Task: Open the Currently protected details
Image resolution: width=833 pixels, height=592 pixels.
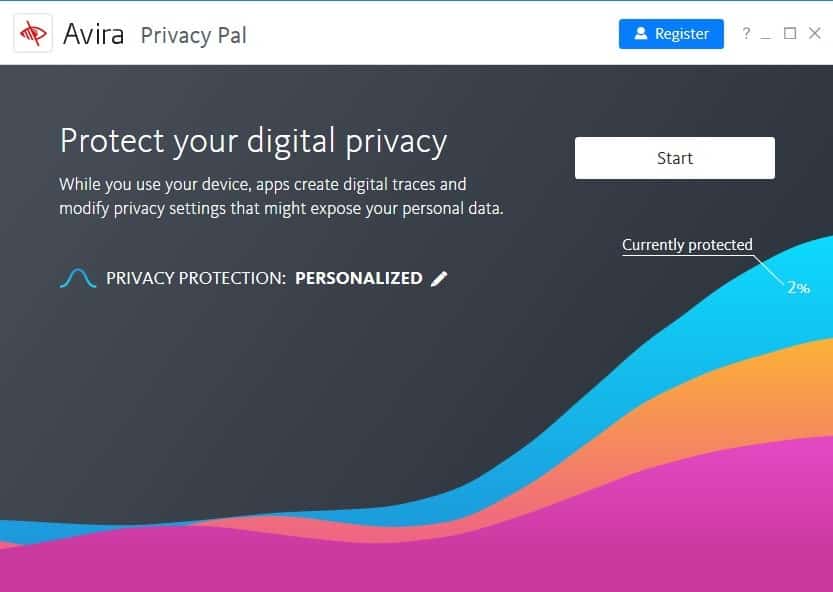Action: (x=687, y=244)
